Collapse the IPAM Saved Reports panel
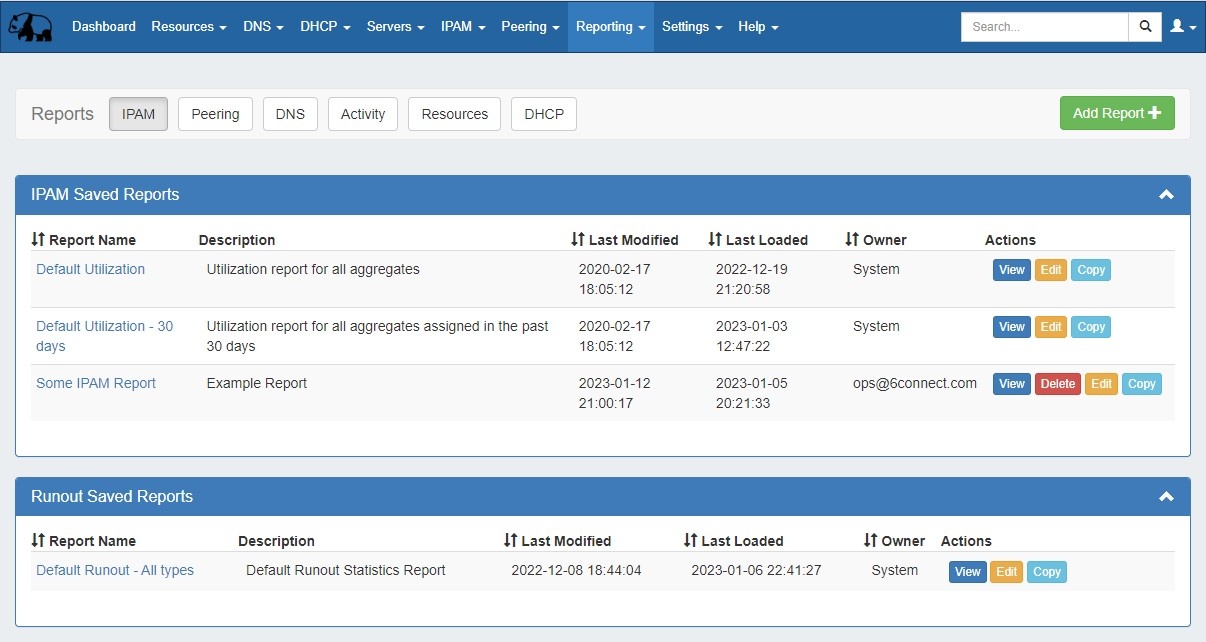 [x=1166, y=195]
